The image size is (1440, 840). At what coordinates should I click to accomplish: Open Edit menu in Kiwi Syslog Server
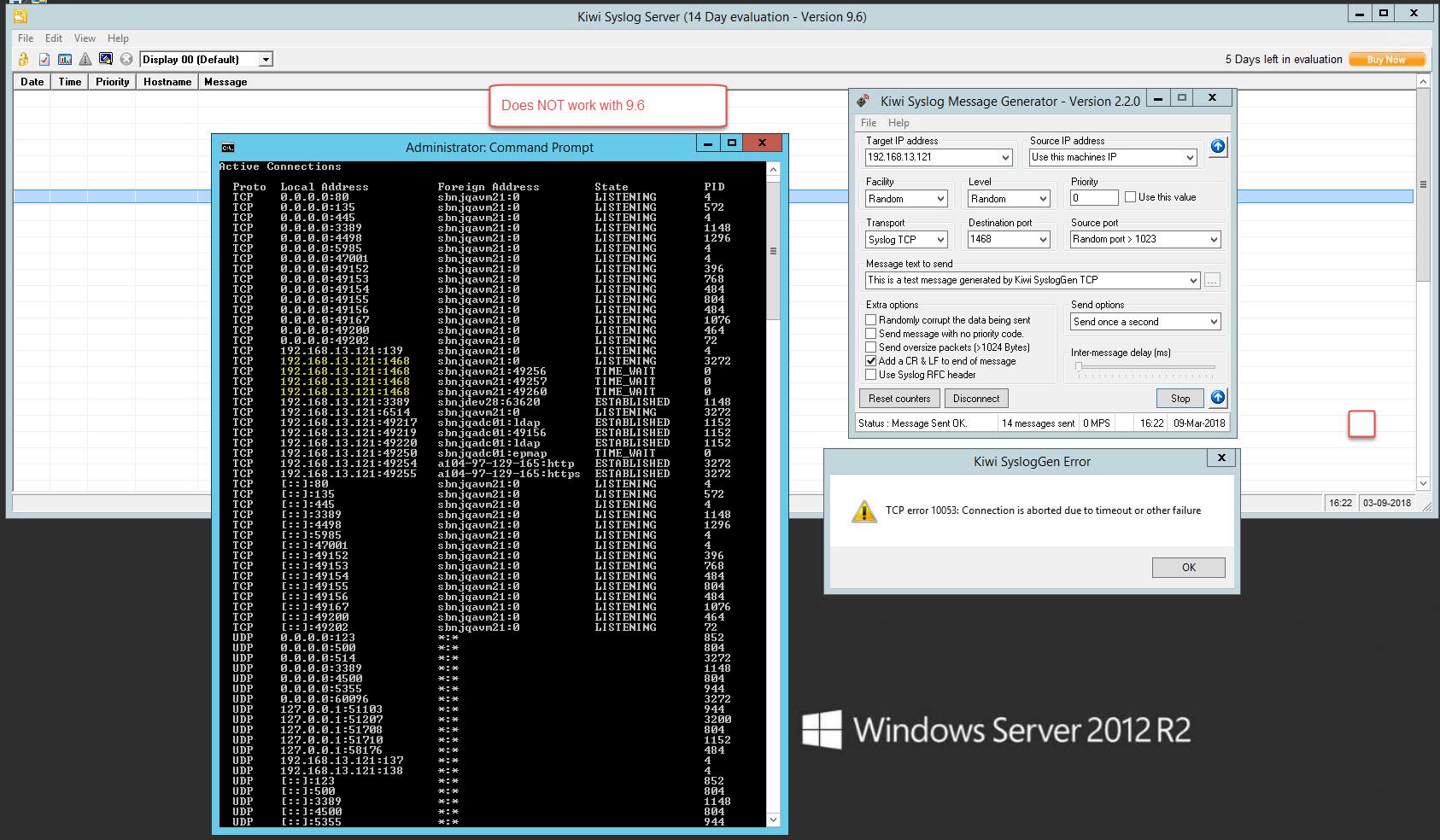pos(54,38)
